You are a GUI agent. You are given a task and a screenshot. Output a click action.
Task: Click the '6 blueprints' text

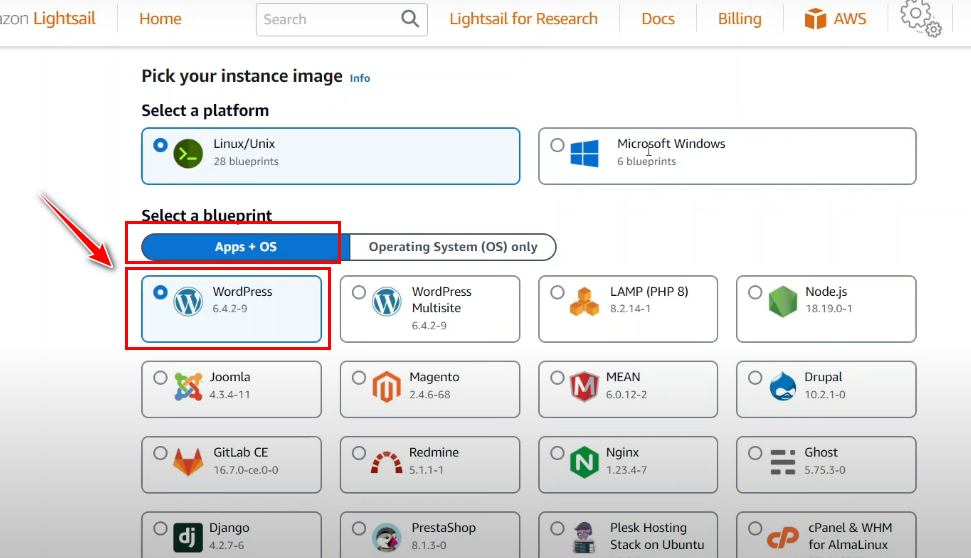pos(647,162)
